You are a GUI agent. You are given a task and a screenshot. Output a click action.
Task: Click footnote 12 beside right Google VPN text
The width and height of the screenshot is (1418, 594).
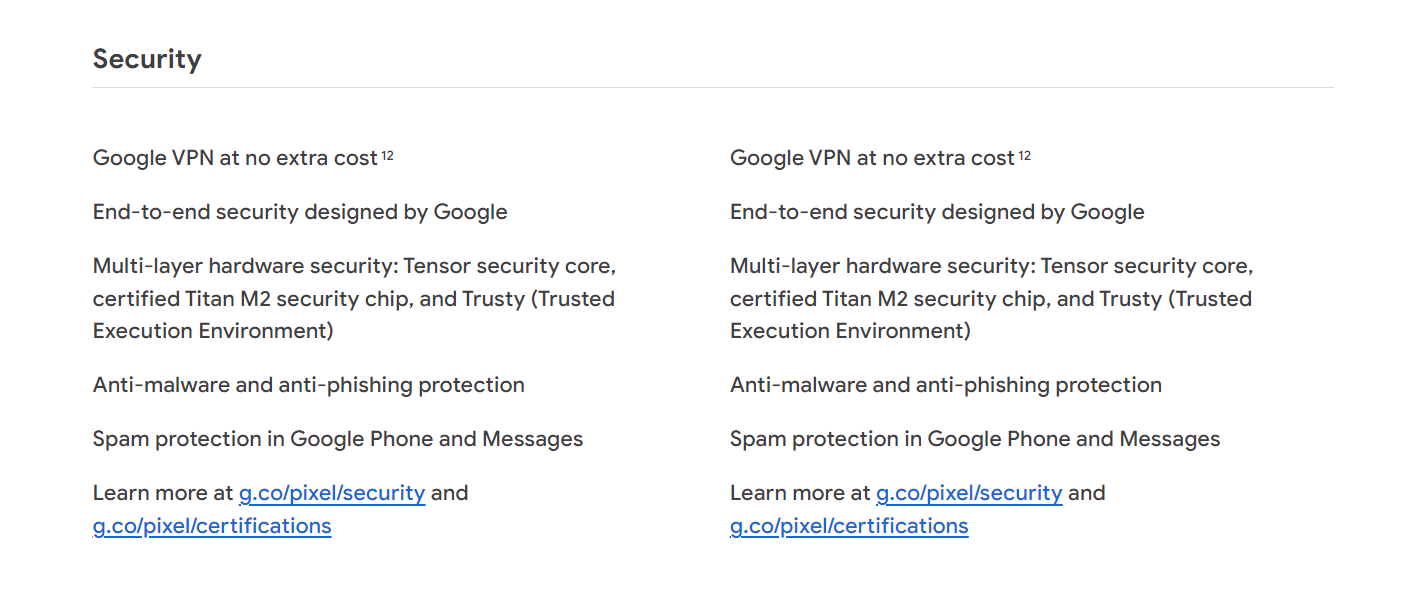(1024, 155)
